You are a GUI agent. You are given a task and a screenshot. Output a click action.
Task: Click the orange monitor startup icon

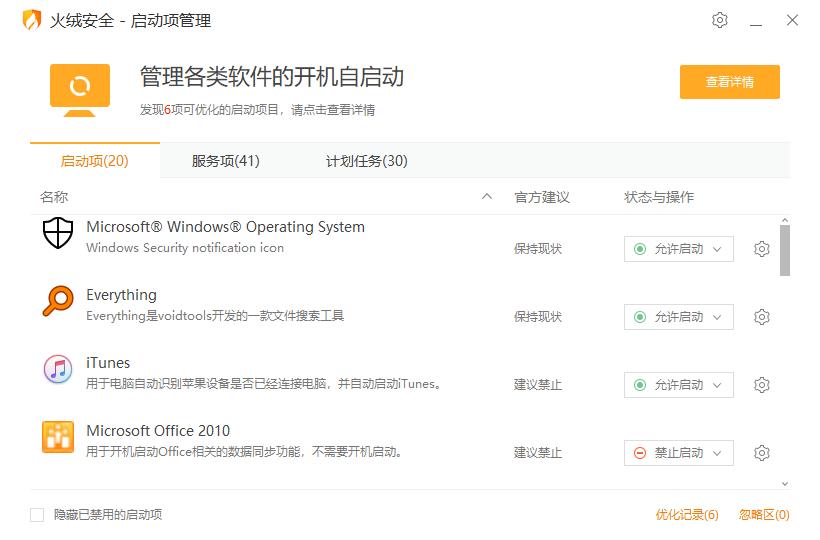pyautogui.click(x=80, y=90)
